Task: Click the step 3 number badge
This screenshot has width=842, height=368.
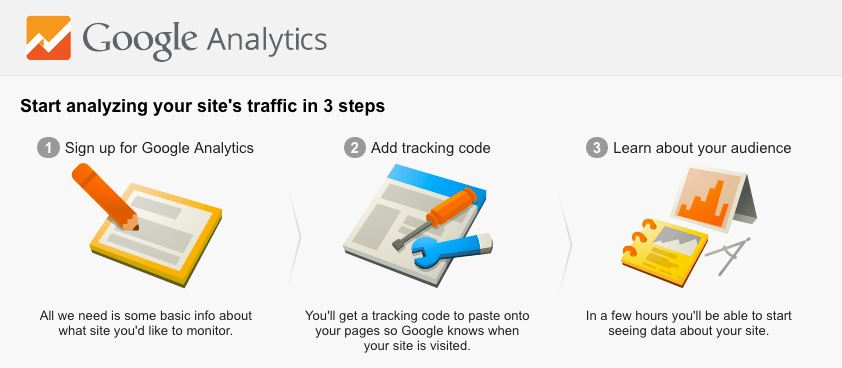Action: (597, 148)
